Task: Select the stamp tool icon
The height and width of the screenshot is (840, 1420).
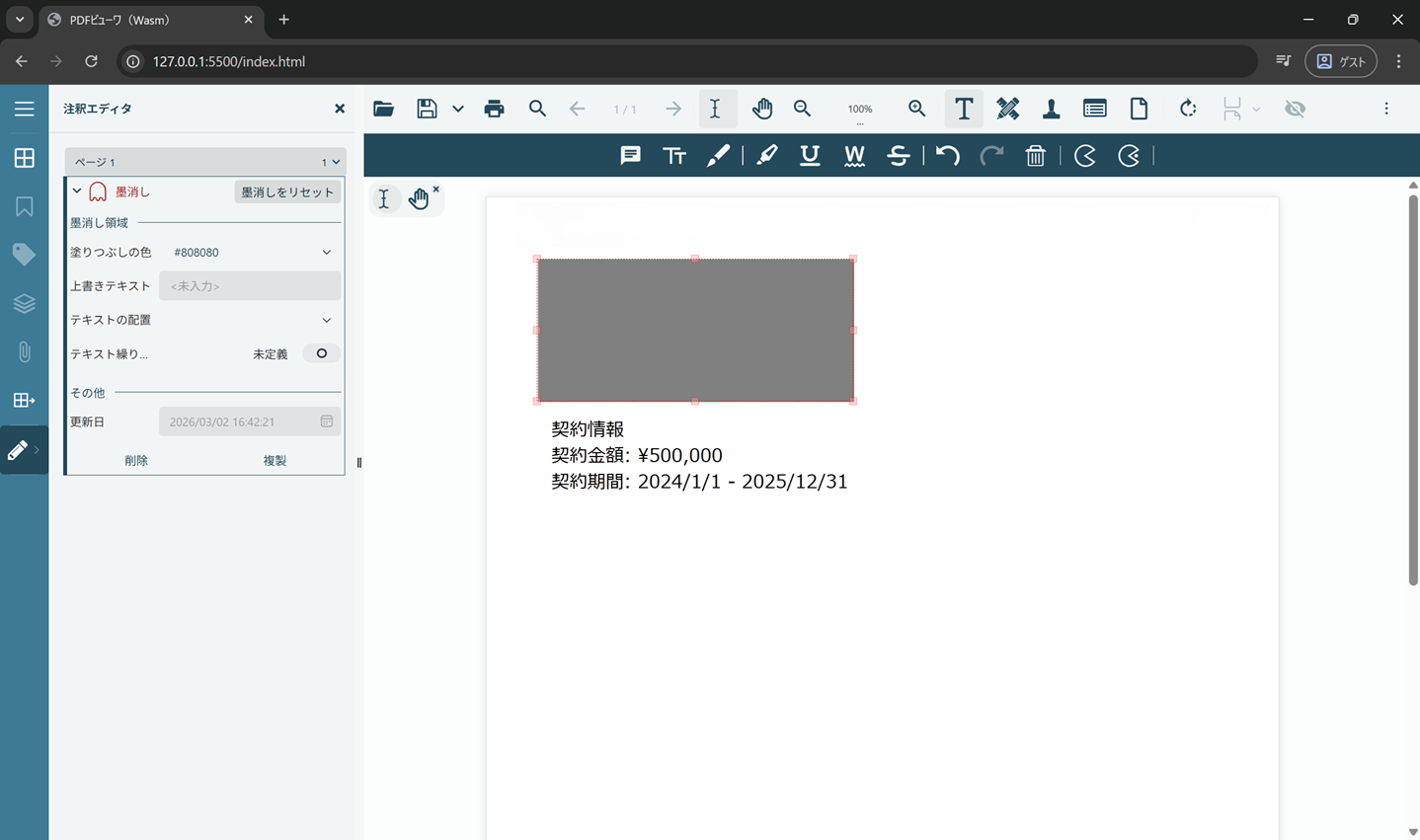Action: pos(1051,109)
